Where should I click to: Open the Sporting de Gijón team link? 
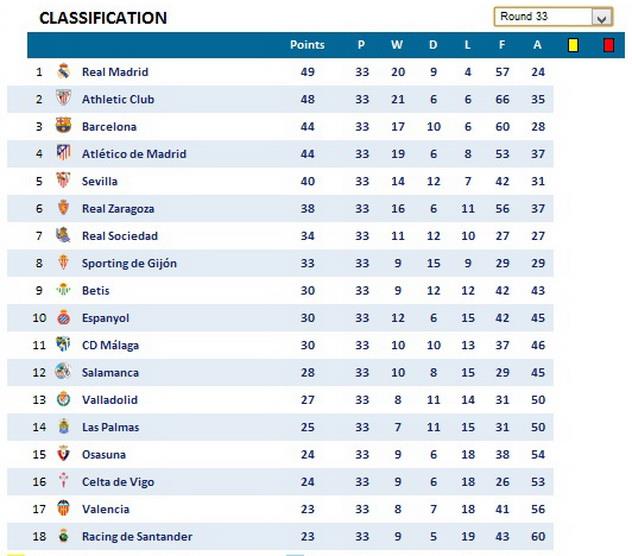coord(129,263)
